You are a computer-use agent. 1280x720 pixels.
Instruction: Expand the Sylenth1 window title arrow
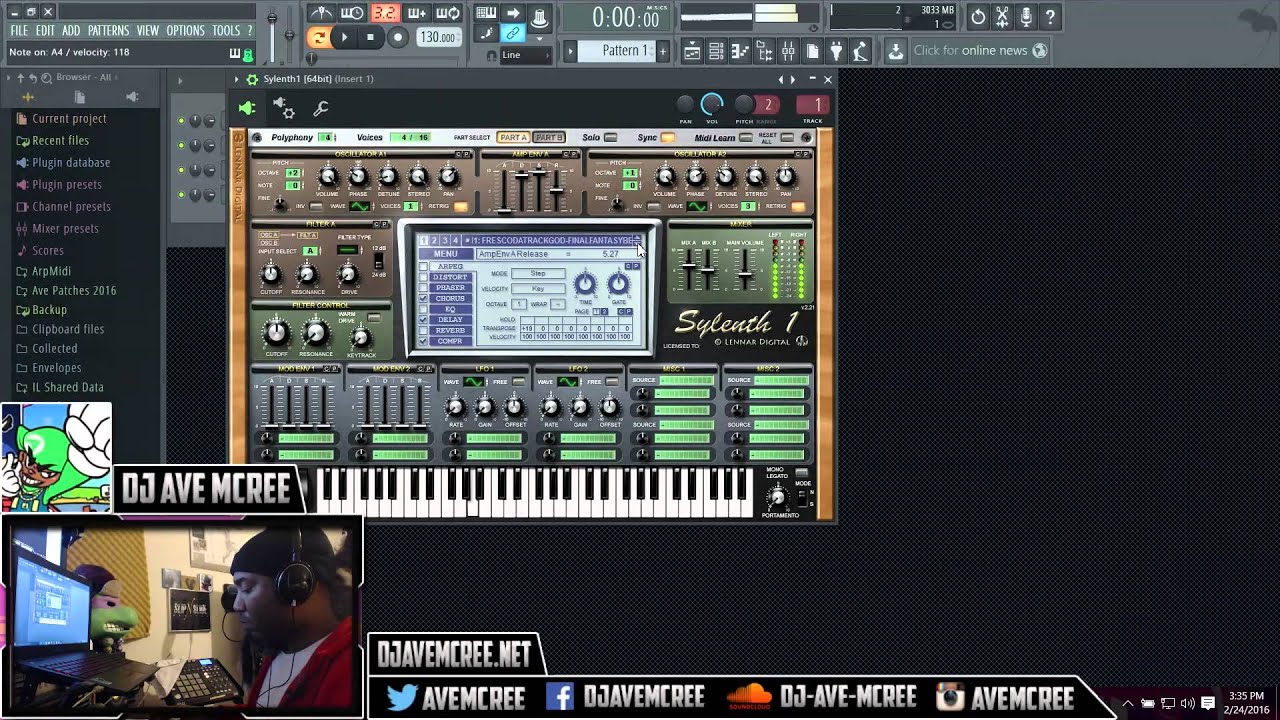(x=237, y=79)
